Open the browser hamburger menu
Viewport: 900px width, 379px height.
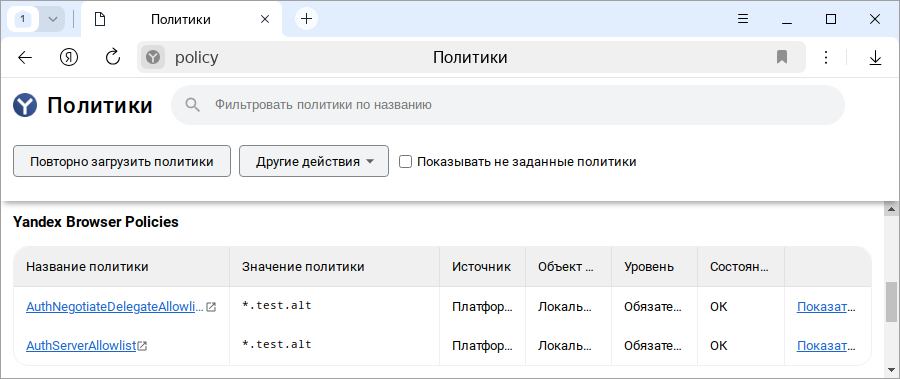(743, 19)
